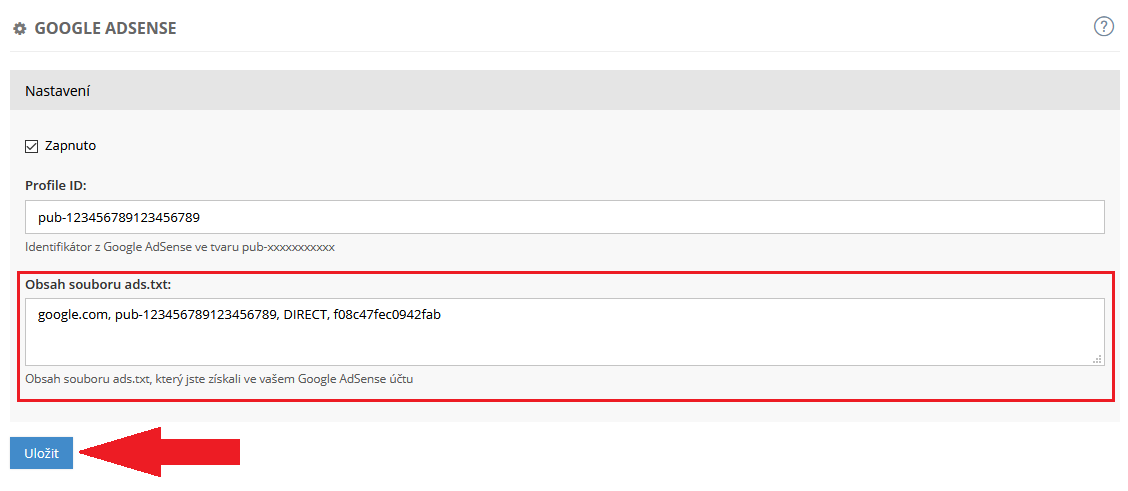Image resolution: width=1128 pixels, height=491 pixels.
Task: Grab the textarea resize handle corner
Action: [x=1097, y=358]
